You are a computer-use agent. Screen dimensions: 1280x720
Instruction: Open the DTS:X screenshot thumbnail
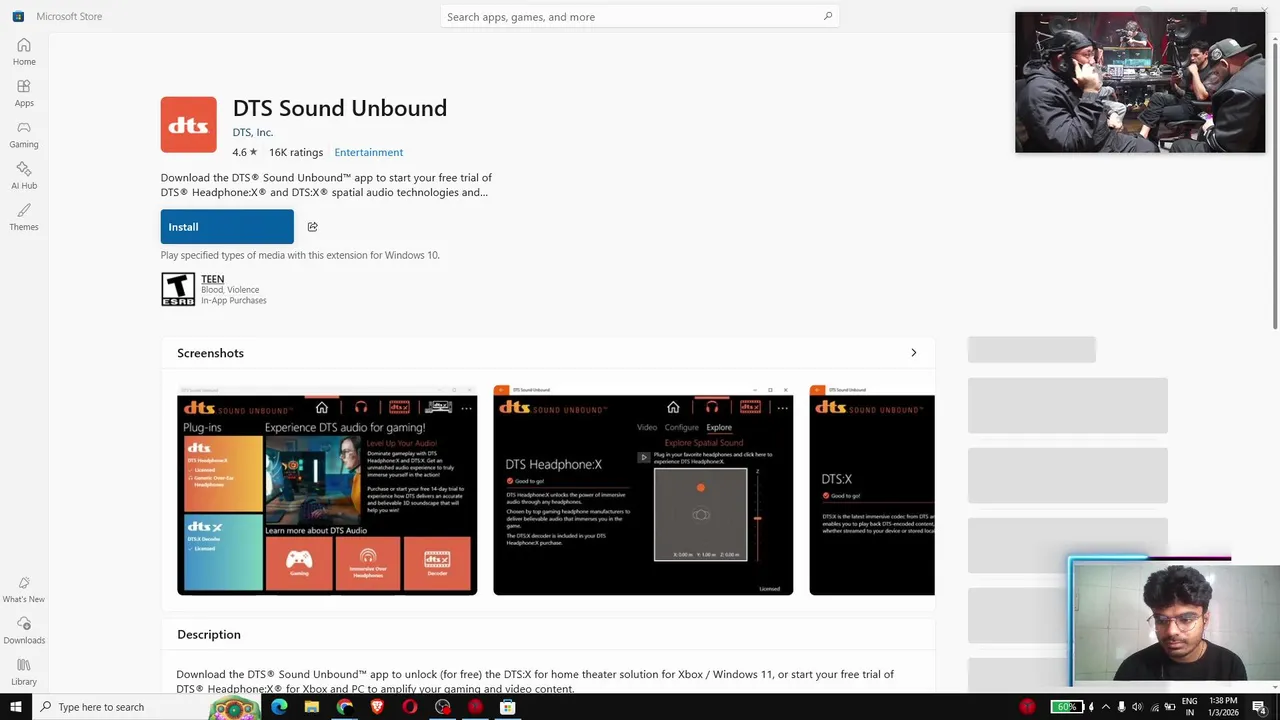click(x=872, y=490)
